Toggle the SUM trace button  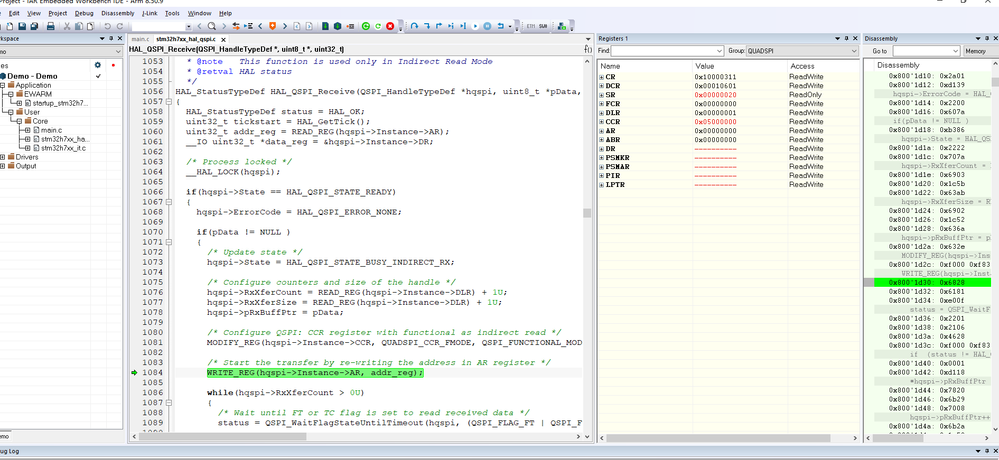coord(543,26)
